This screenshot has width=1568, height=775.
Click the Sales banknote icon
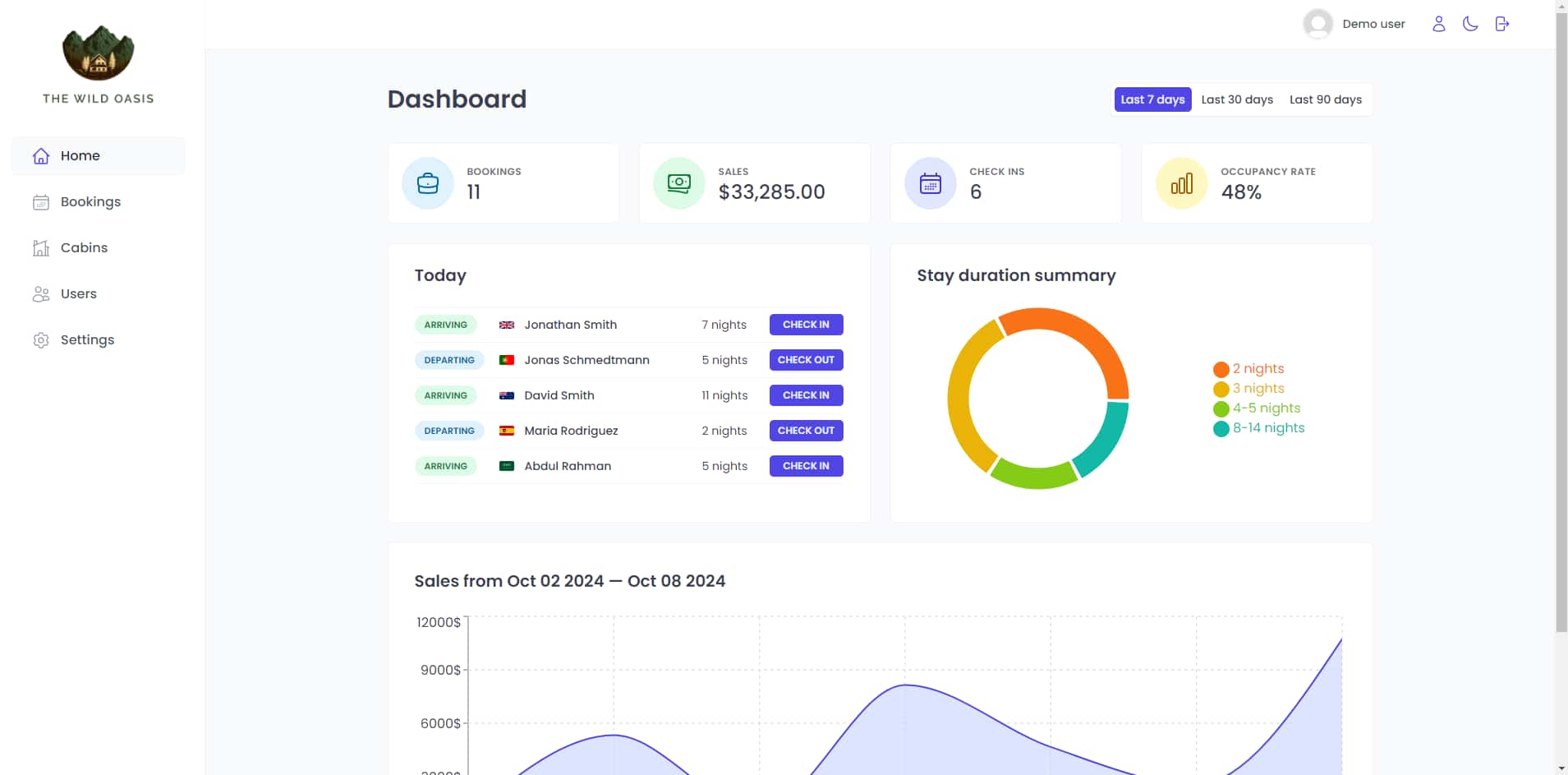(x=679, y=183)
